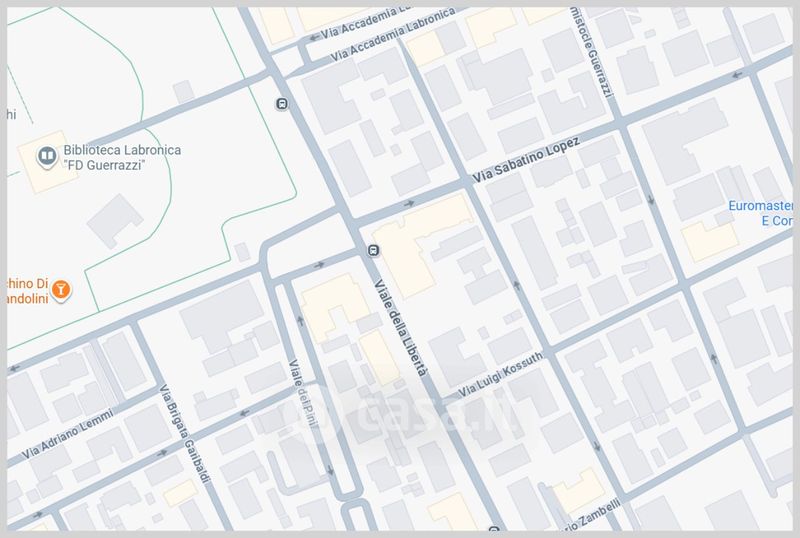Image resolution: width=800 pixels, height=538 pixels.
Task: Click the Euromaster place label
Action: (x=763, y=213)
